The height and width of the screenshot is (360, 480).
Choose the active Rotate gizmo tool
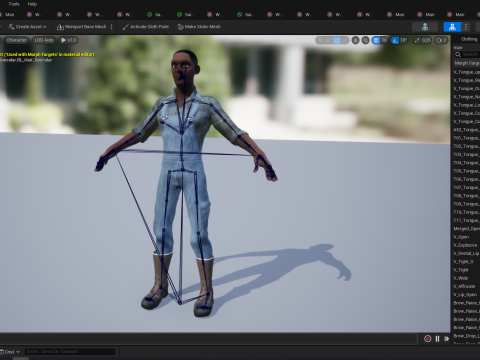coord(337,40)
